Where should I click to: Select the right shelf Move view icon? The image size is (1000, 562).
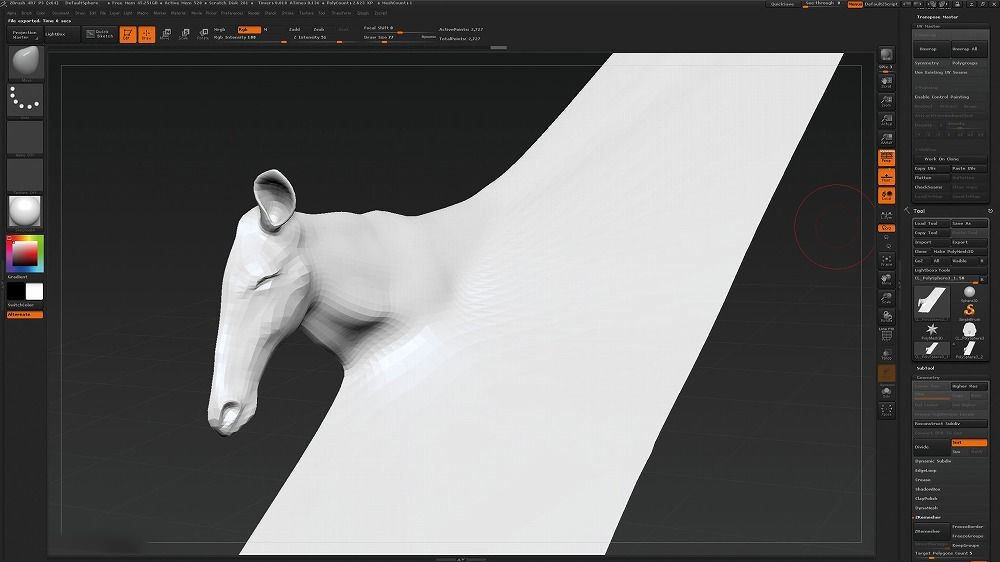[x=886, y=279]
